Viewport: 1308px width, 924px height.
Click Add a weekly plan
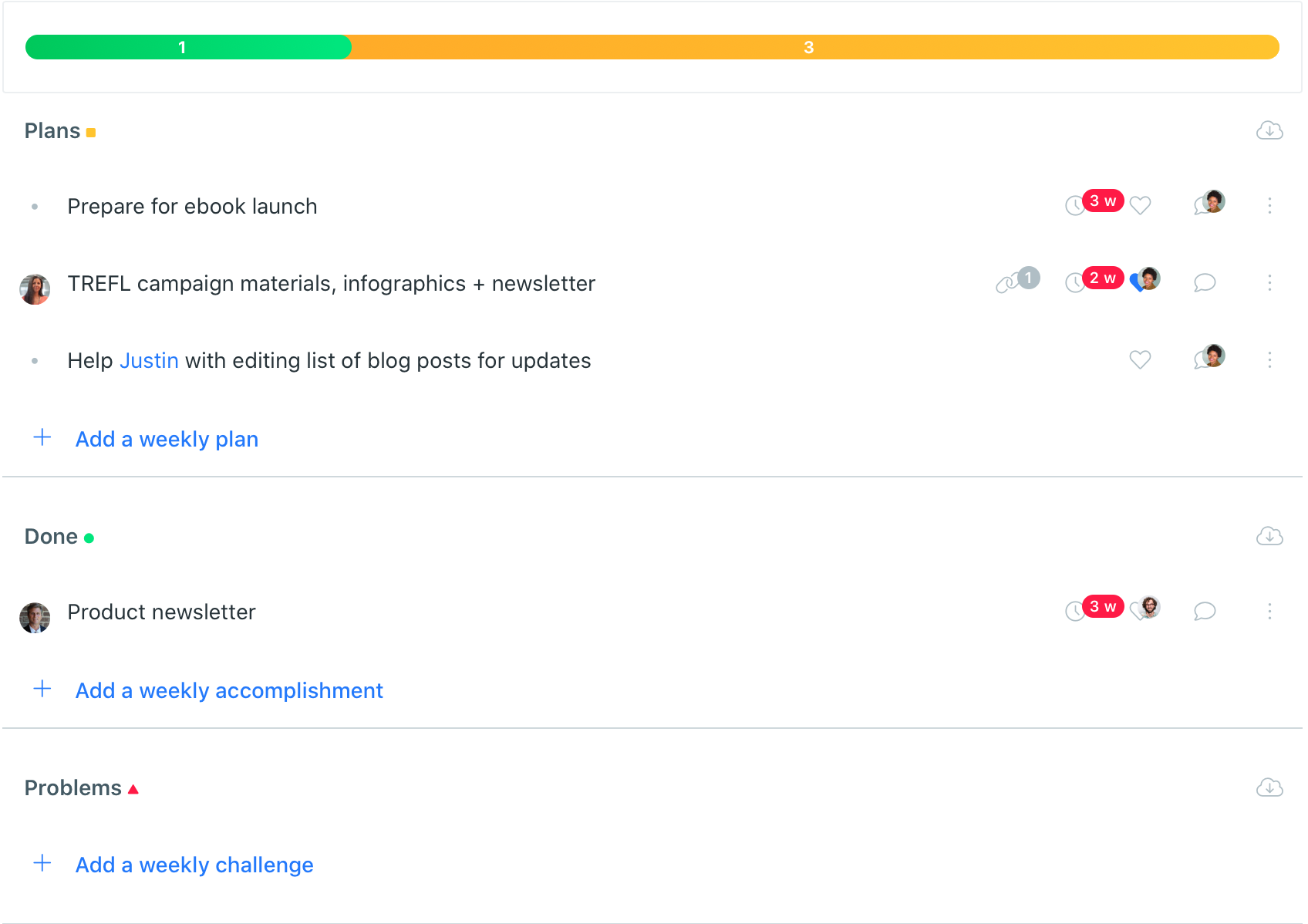(x=167, y=439)
